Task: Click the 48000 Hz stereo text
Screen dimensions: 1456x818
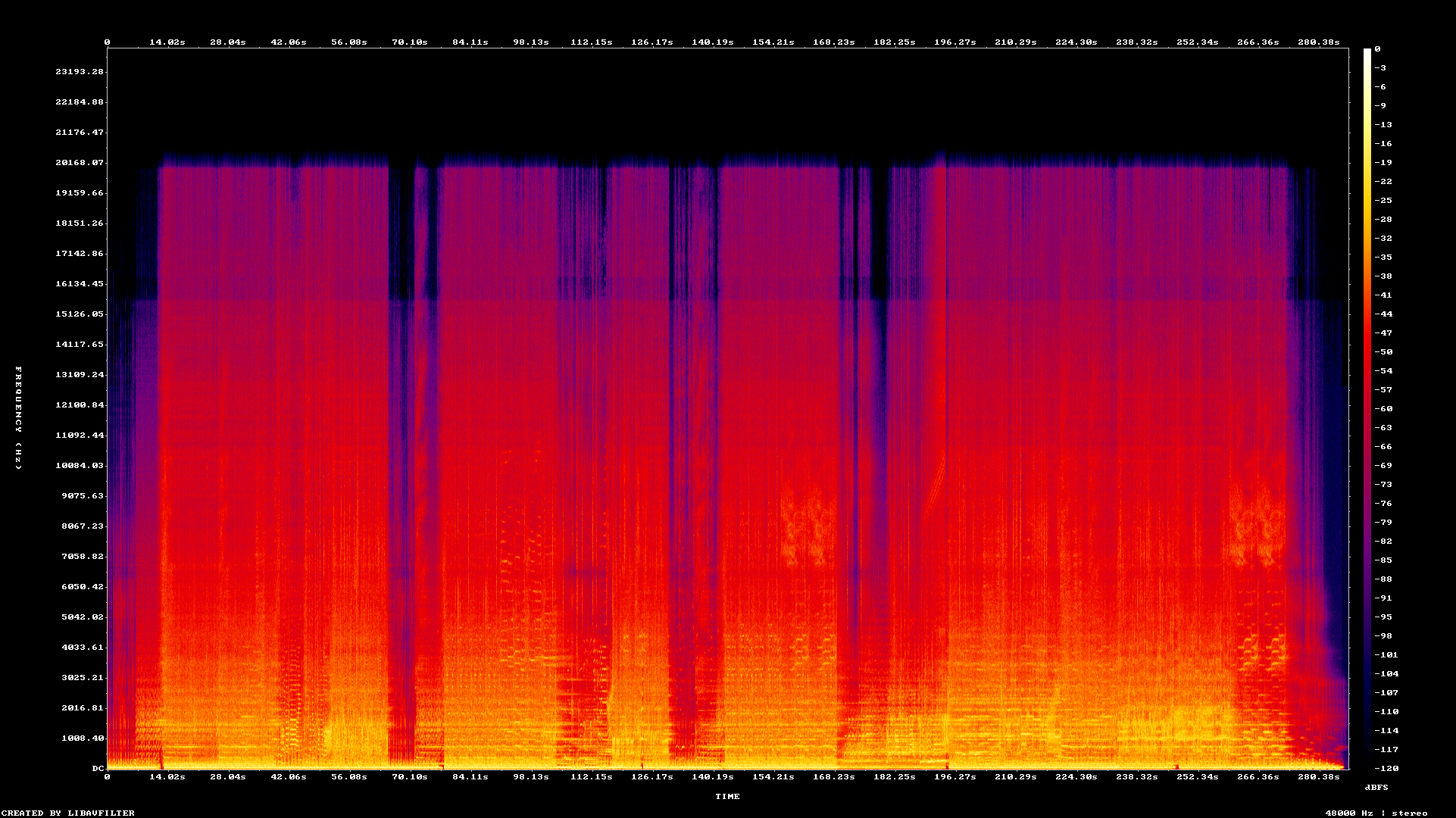Action: pos(1376,813)
